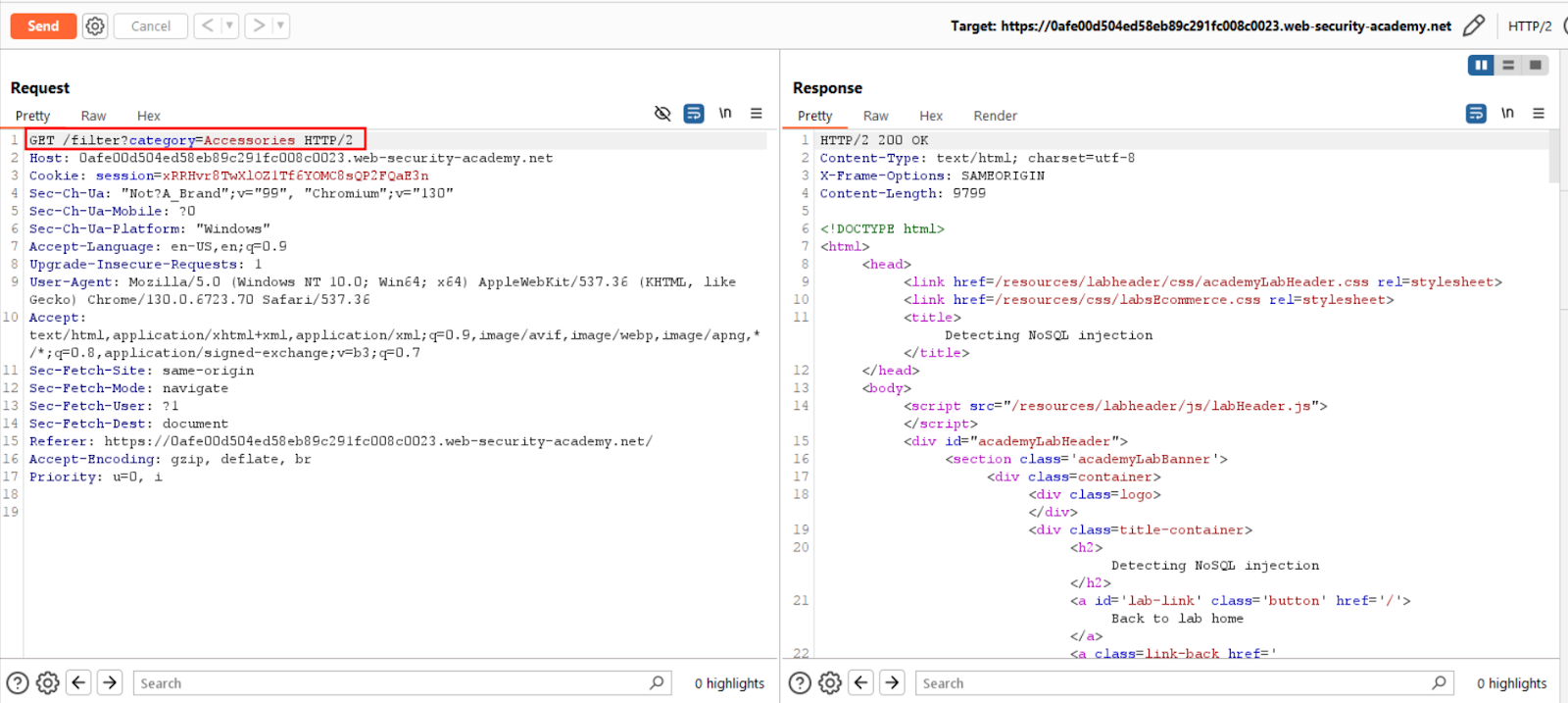Open search settings gear below Request
The image size is (1568, 703).
[48, 682]
